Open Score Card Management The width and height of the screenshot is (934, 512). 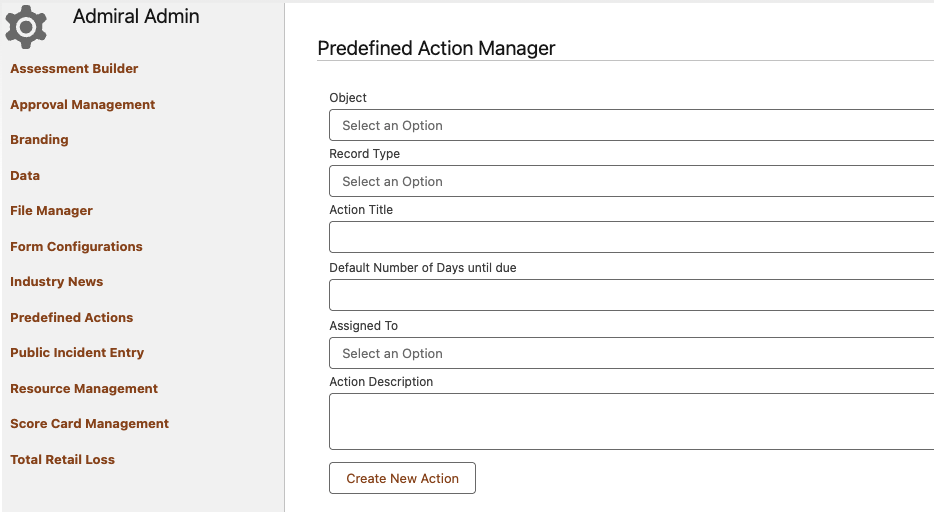pos(90,424)
